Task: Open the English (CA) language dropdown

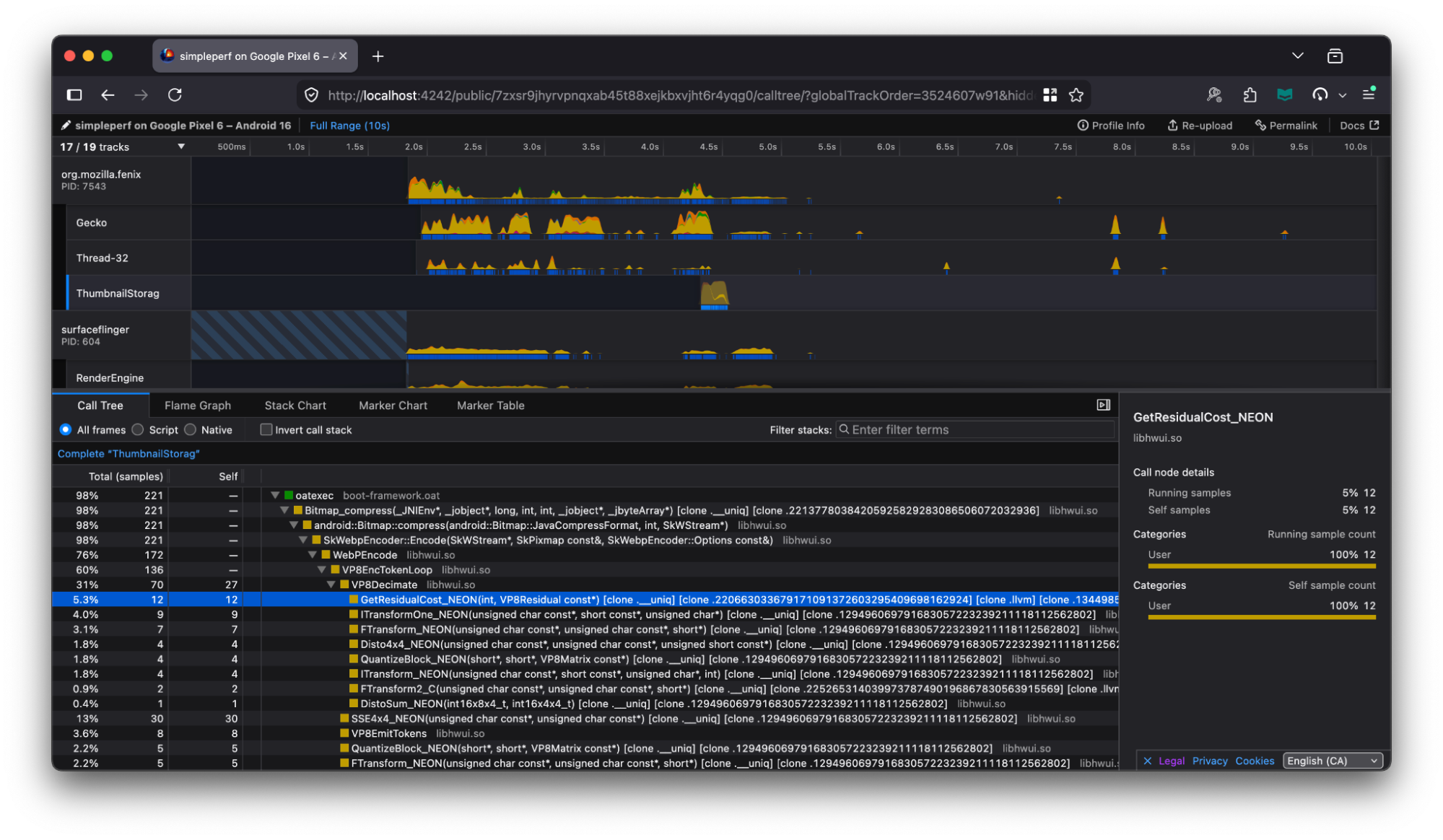Action: [1333, 761]
